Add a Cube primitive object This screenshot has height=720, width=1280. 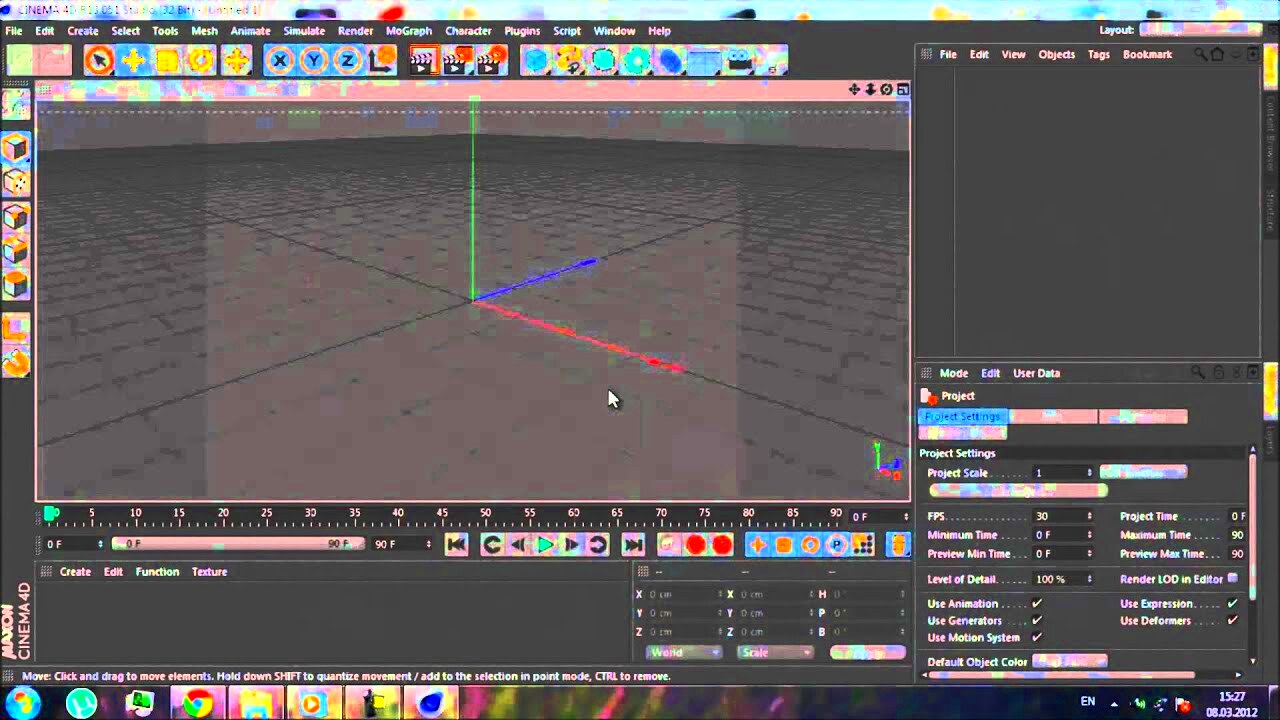536,61
